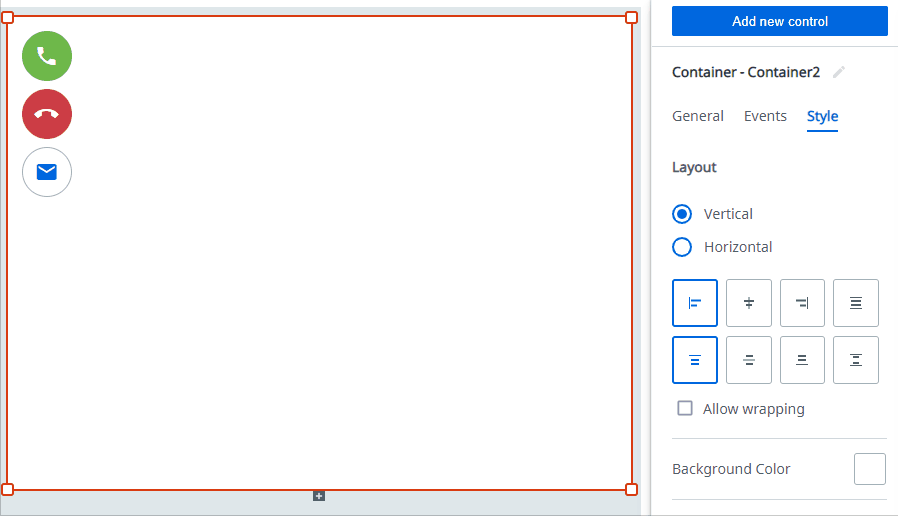Click the Add new control button
The height and width of the screenshot is (516, 898).
[779, 21]
